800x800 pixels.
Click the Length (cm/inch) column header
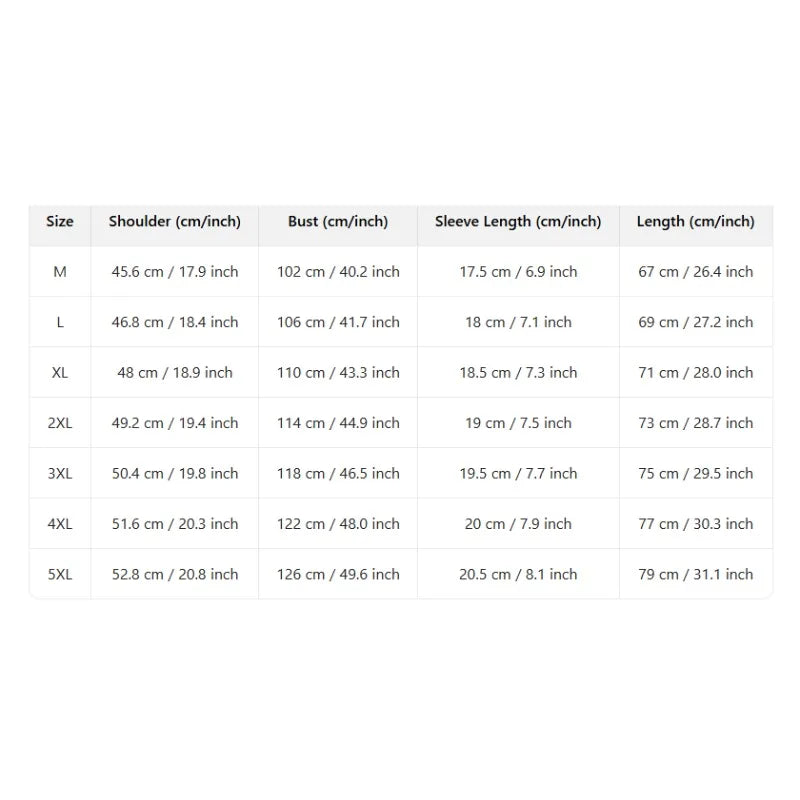tap(696, 221)
